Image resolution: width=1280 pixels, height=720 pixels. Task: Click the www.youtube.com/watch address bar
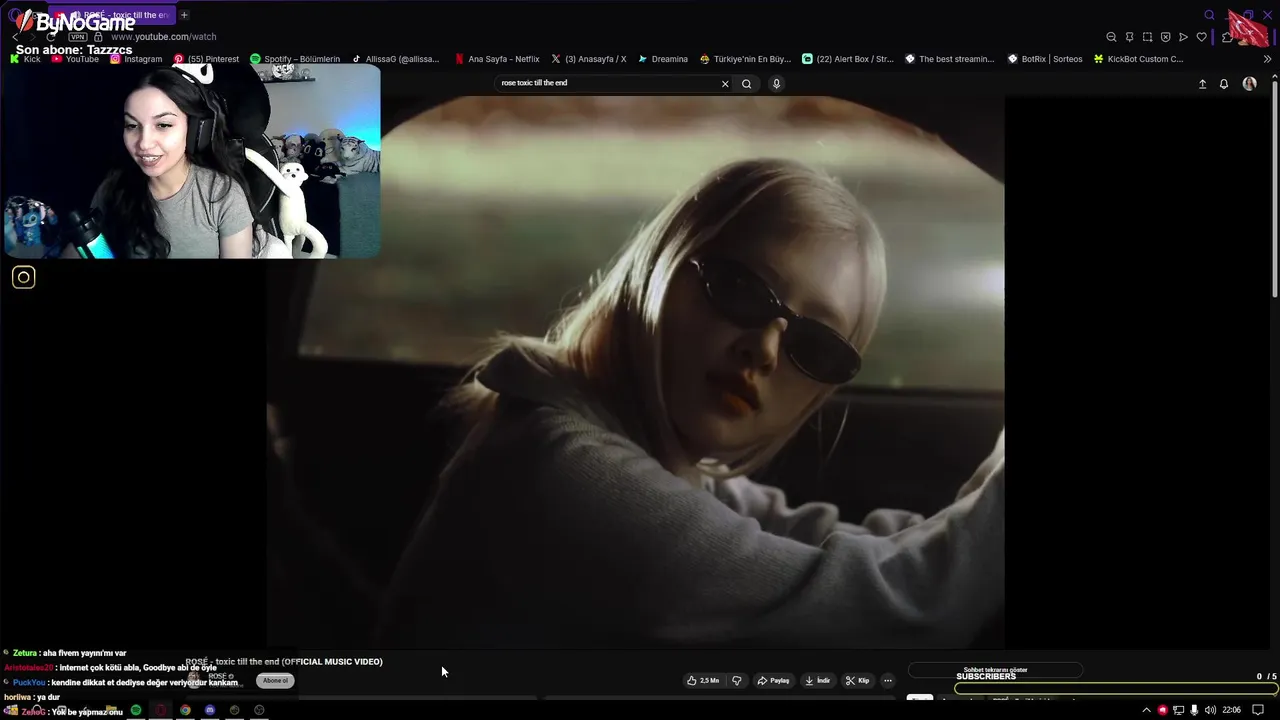[163, 37]
